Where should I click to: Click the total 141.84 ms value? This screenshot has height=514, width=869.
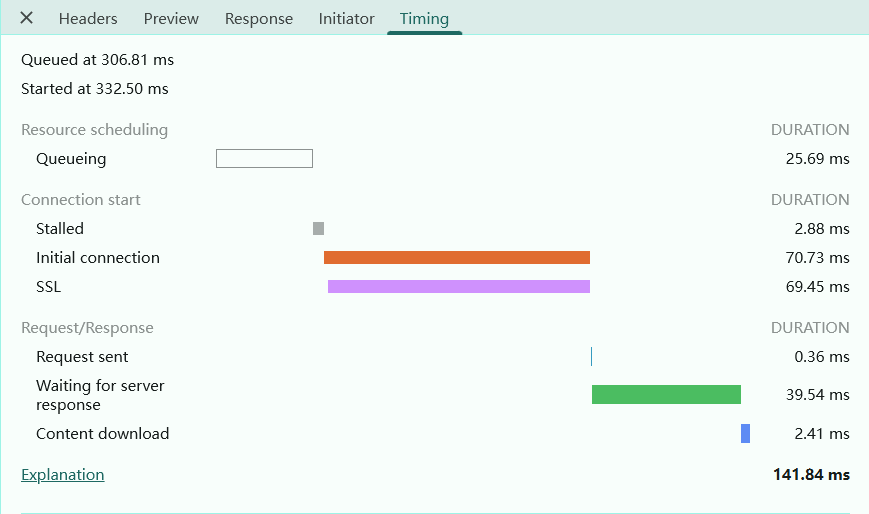(x=811, y=475)
